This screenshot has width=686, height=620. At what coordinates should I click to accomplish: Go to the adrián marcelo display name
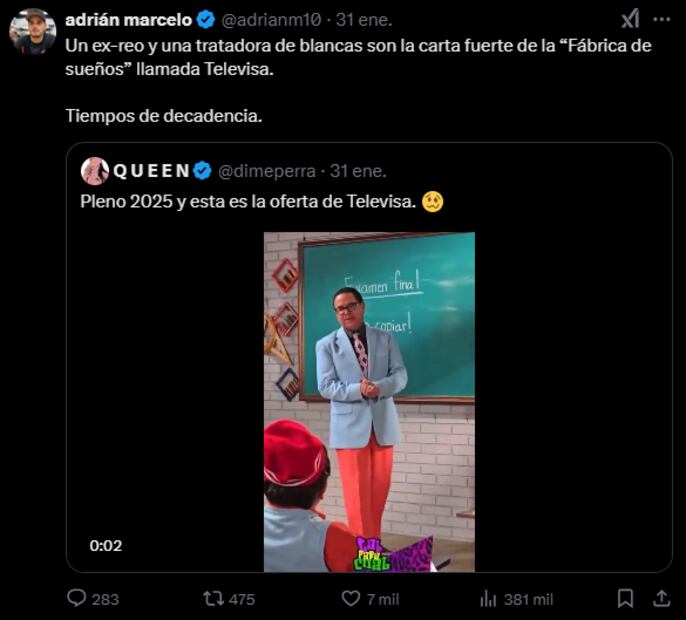(x=128, y=19)
